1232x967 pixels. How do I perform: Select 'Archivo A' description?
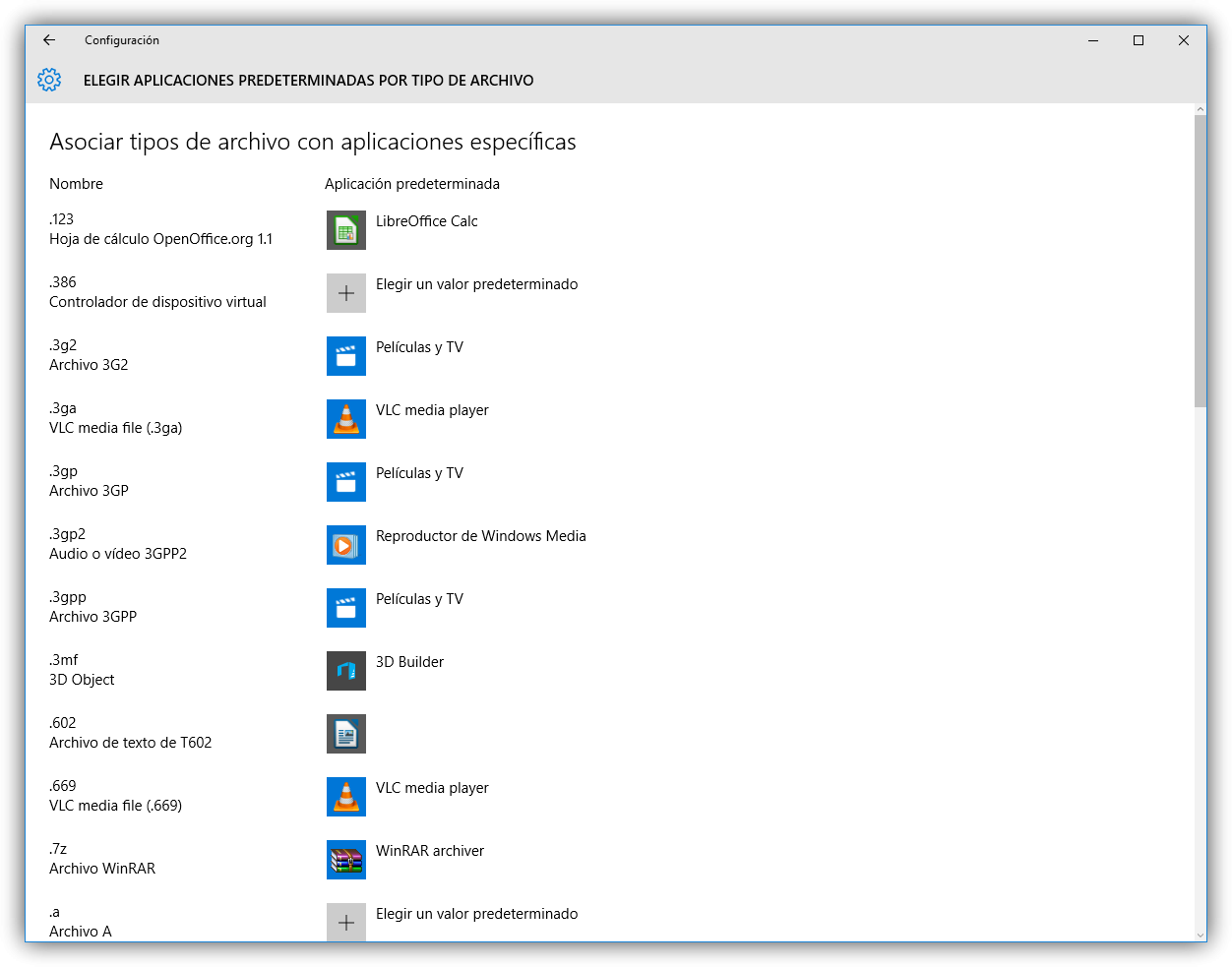pyautogui.click(x=81, y=932)
